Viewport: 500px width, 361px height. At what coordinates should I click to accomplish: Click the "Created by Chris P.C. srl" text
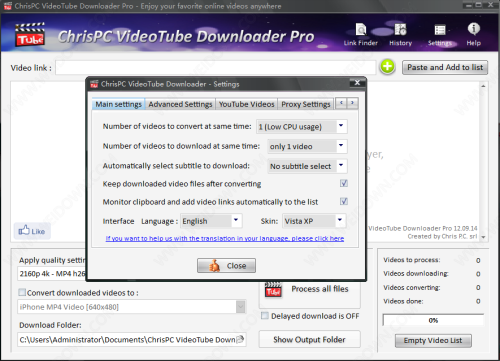click(442, 236)
